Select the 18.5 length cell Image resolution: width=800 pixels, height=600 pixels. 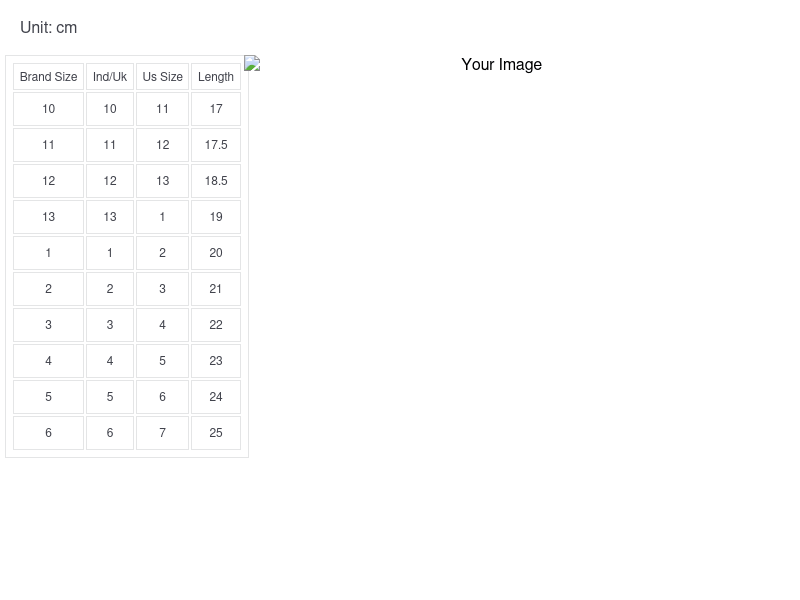coord(216,181)
